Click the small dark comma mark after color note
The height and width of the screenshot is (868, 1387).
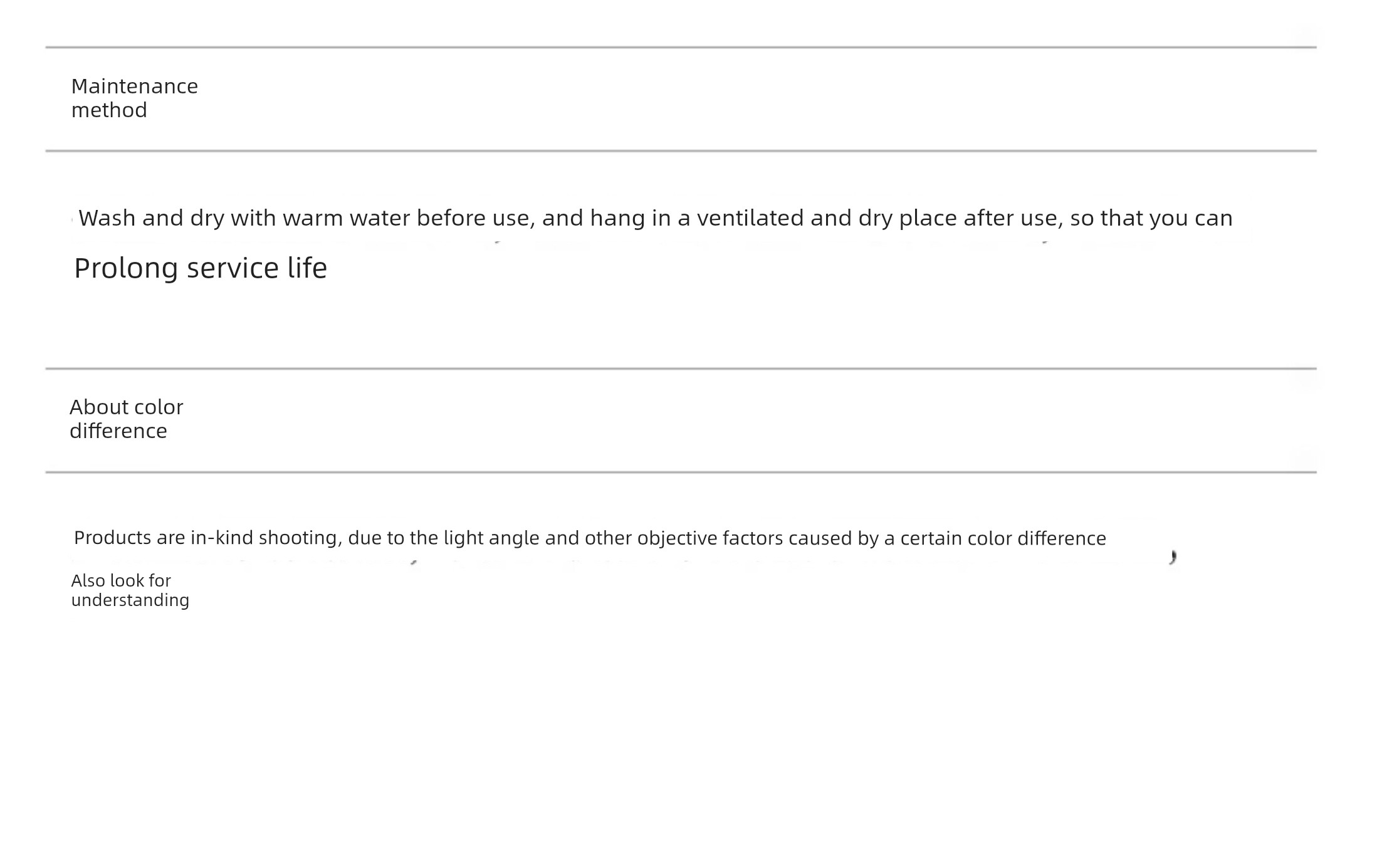click(x=1173, y=557)
